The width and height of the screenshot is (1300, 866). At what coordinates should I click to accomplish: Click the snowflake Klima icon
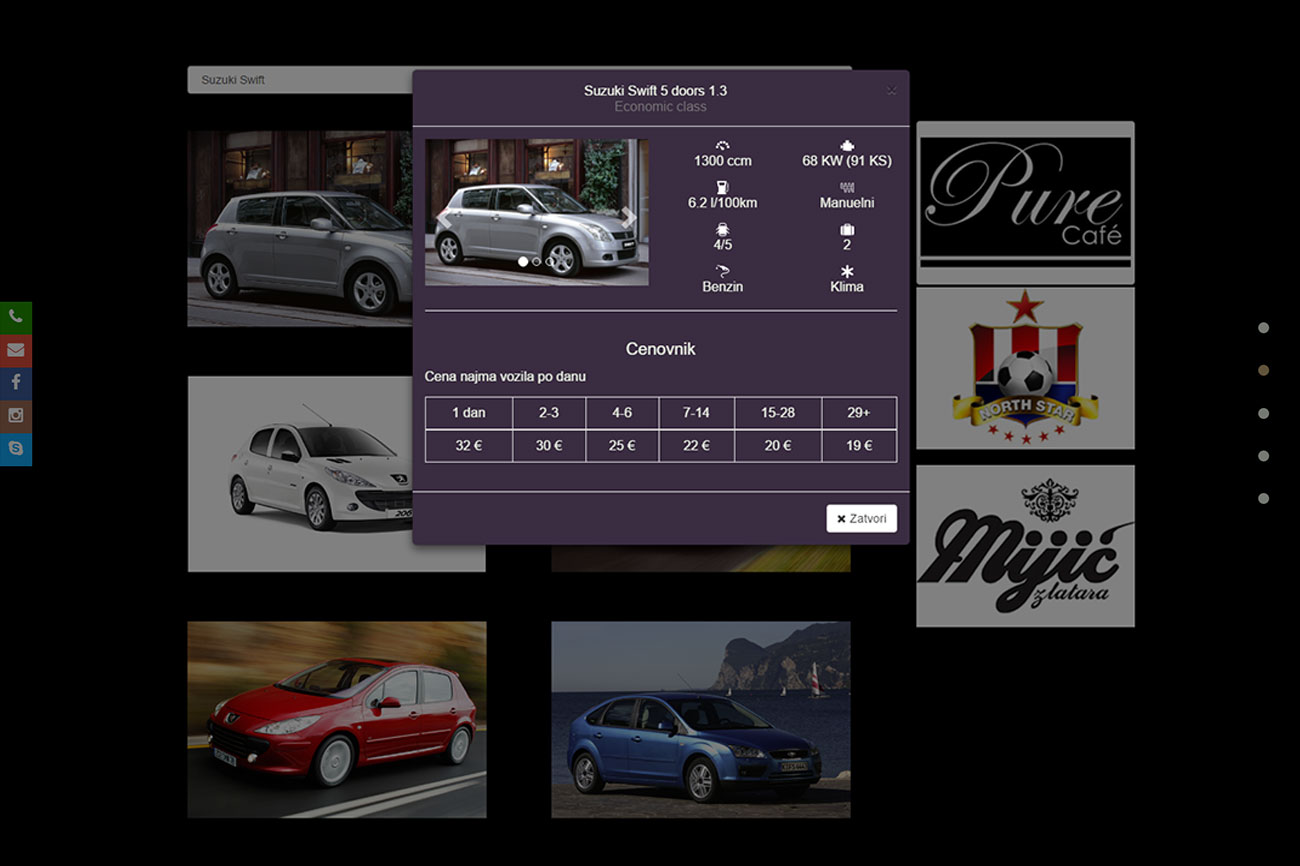click(847, 271)
